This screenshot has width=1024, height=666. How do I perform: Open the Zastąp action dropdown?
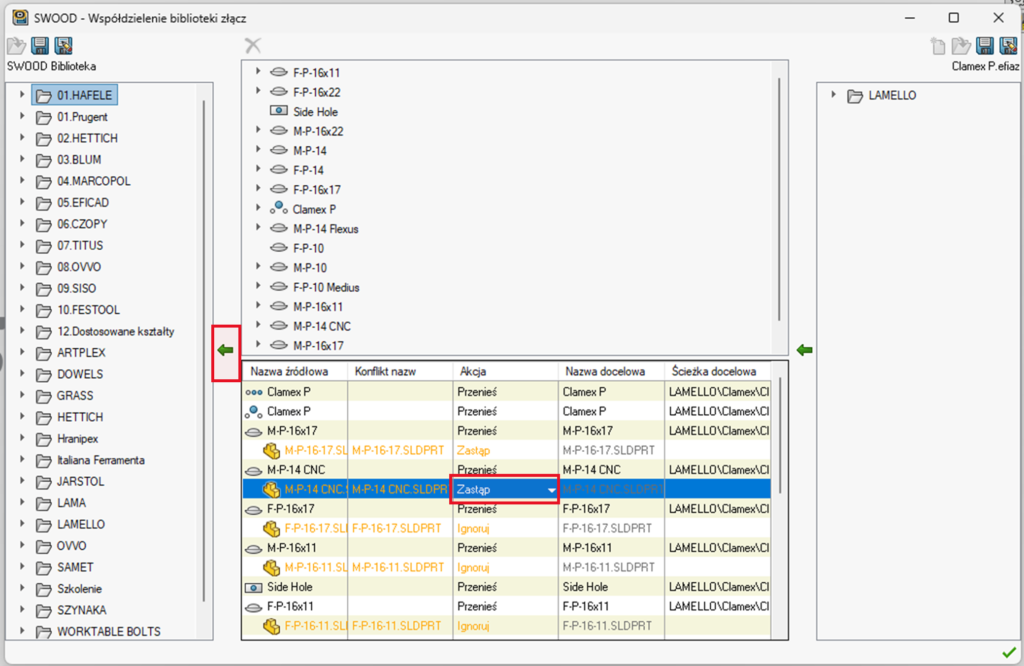coord(550,489)
